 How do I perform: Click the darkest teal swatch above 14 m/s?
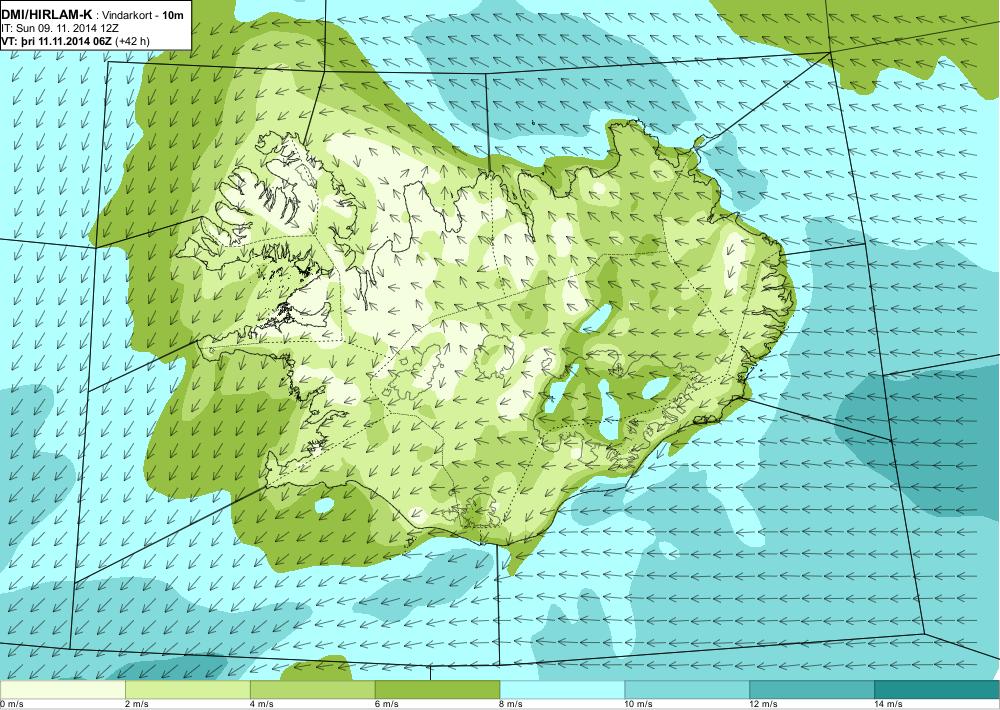(x=938, y=689)
